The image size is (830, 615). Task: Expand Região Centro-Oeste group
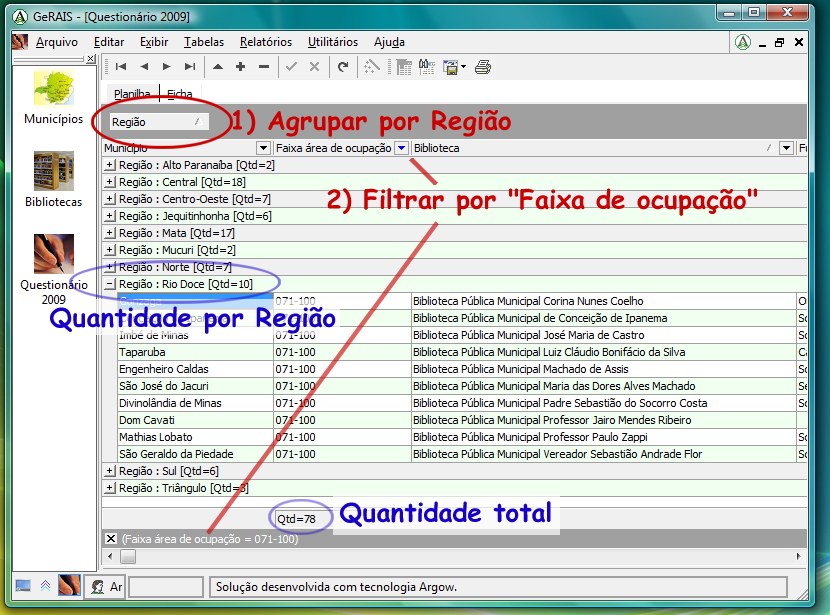109,198
